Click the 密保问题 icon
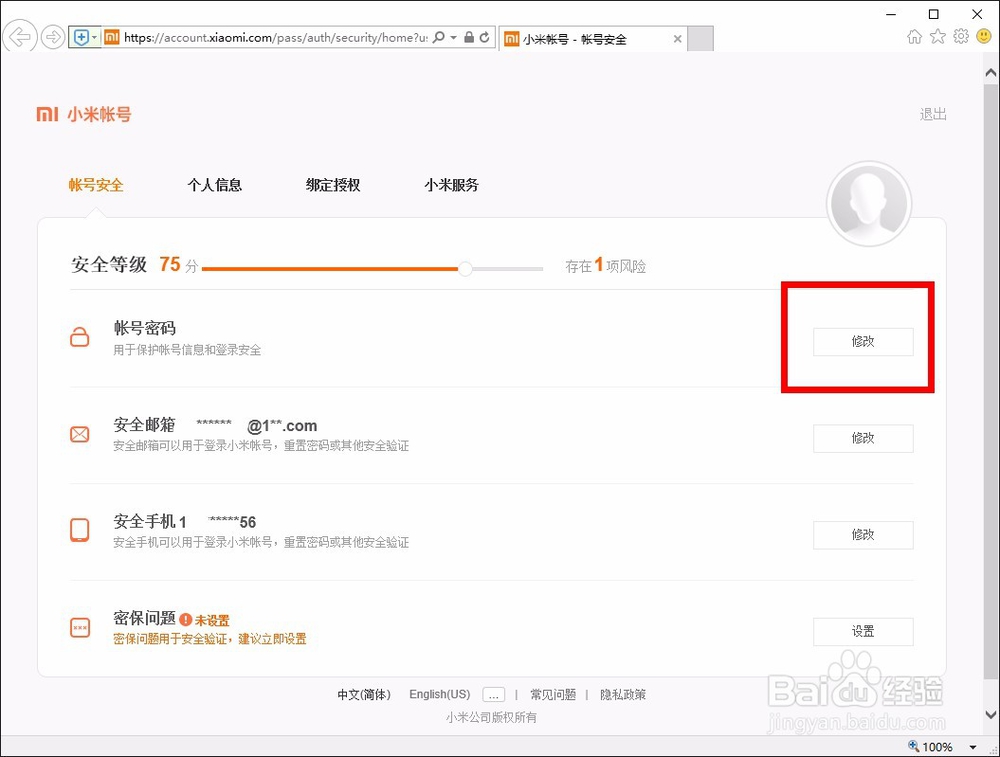1000x757 pixels. coord(80,628)
